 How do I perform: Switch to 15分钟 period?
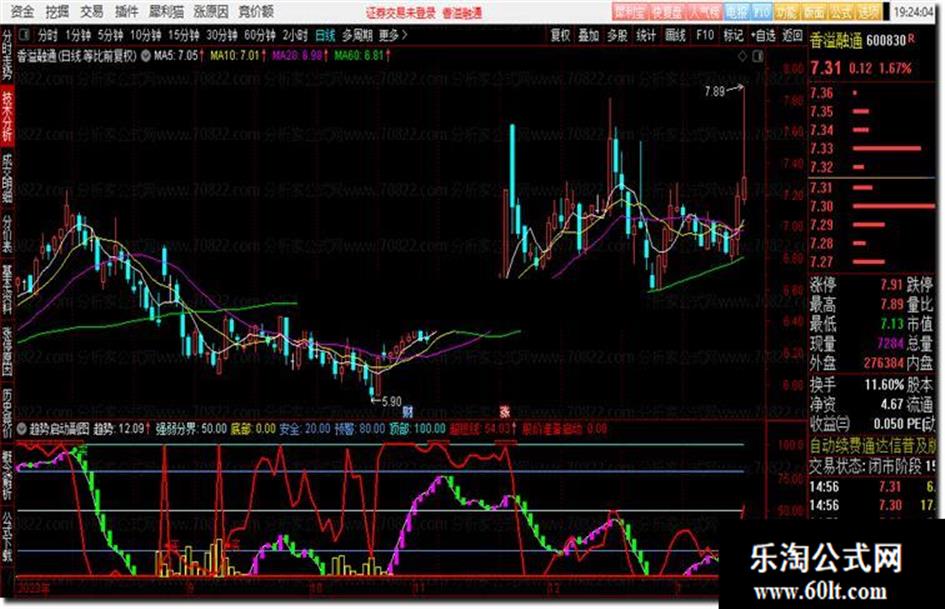click(184, 36)
